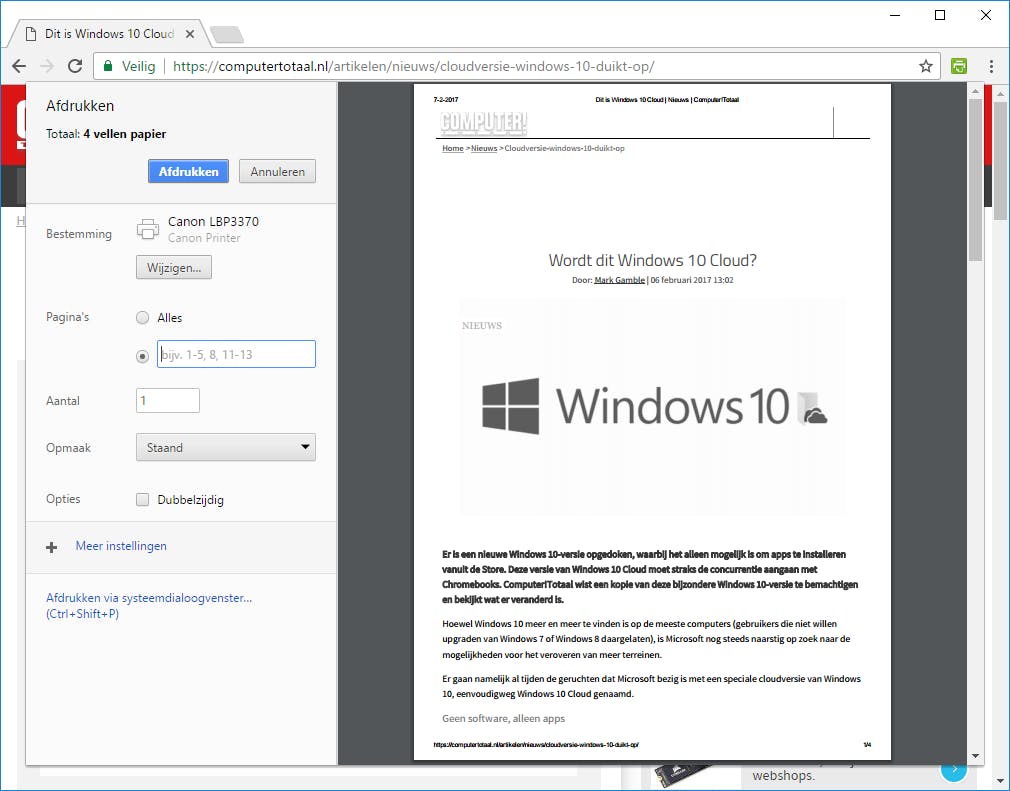Click the 'Wordt dit Windows 10 Cloud?' headline
1010x791 pixels.
[x=653, y=260]
